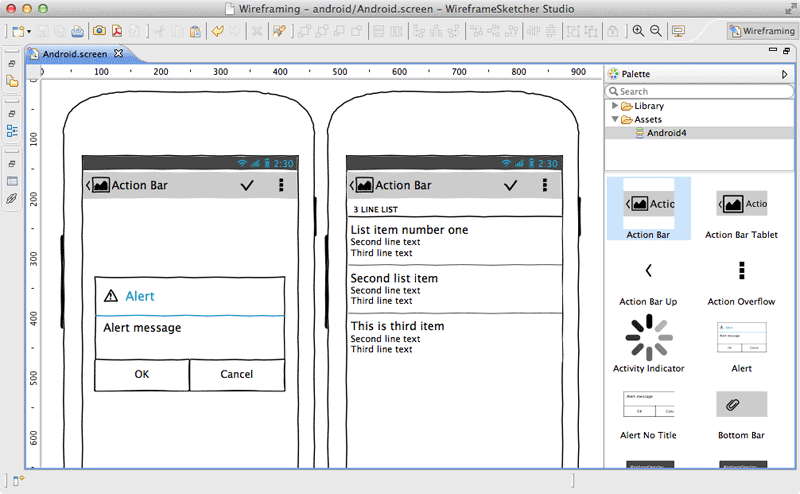Click the print icon in toolbar

coord(77,32)
